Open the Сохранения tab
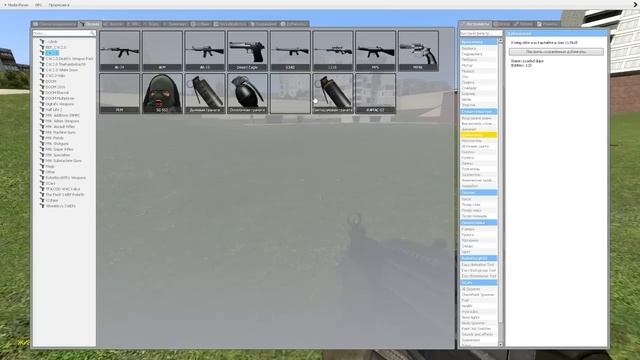The width and height of the screenshot is (640, 360). (x=263, y=24)
